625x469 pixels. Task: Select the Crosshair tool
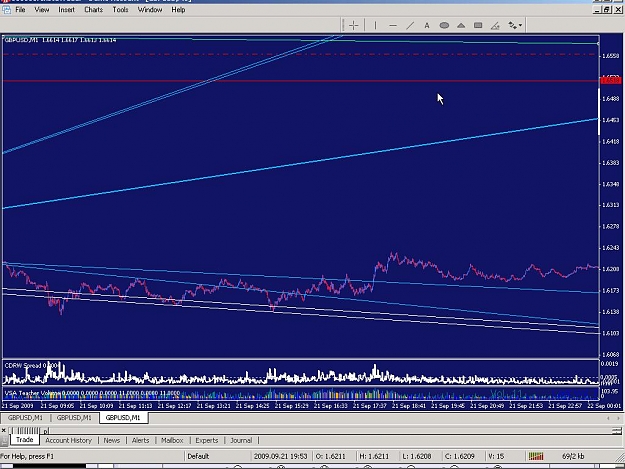point(354,26)
